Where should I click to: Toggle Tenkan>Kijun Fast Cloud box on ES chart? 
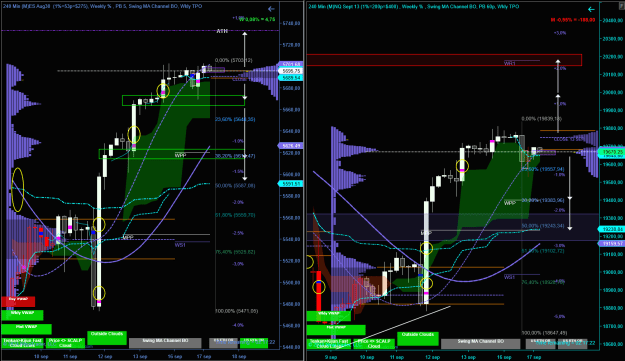click(23, 343)
